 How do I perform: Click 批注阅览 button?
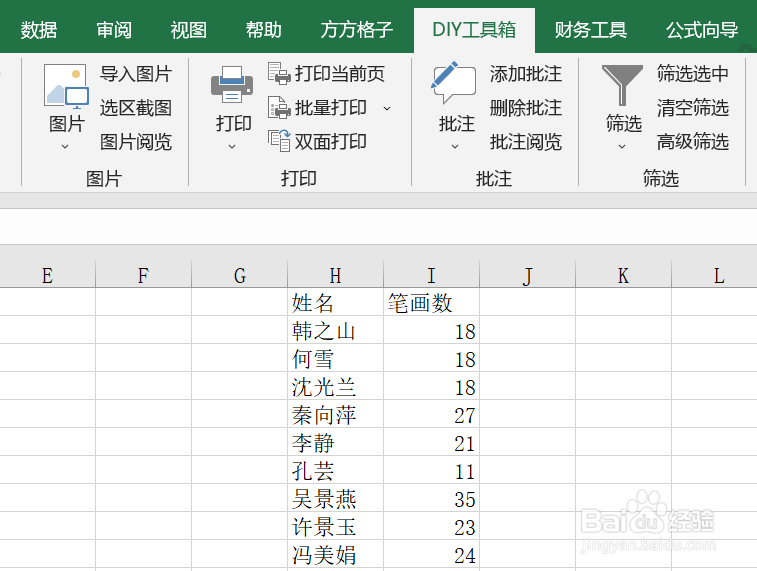[526, 142]
